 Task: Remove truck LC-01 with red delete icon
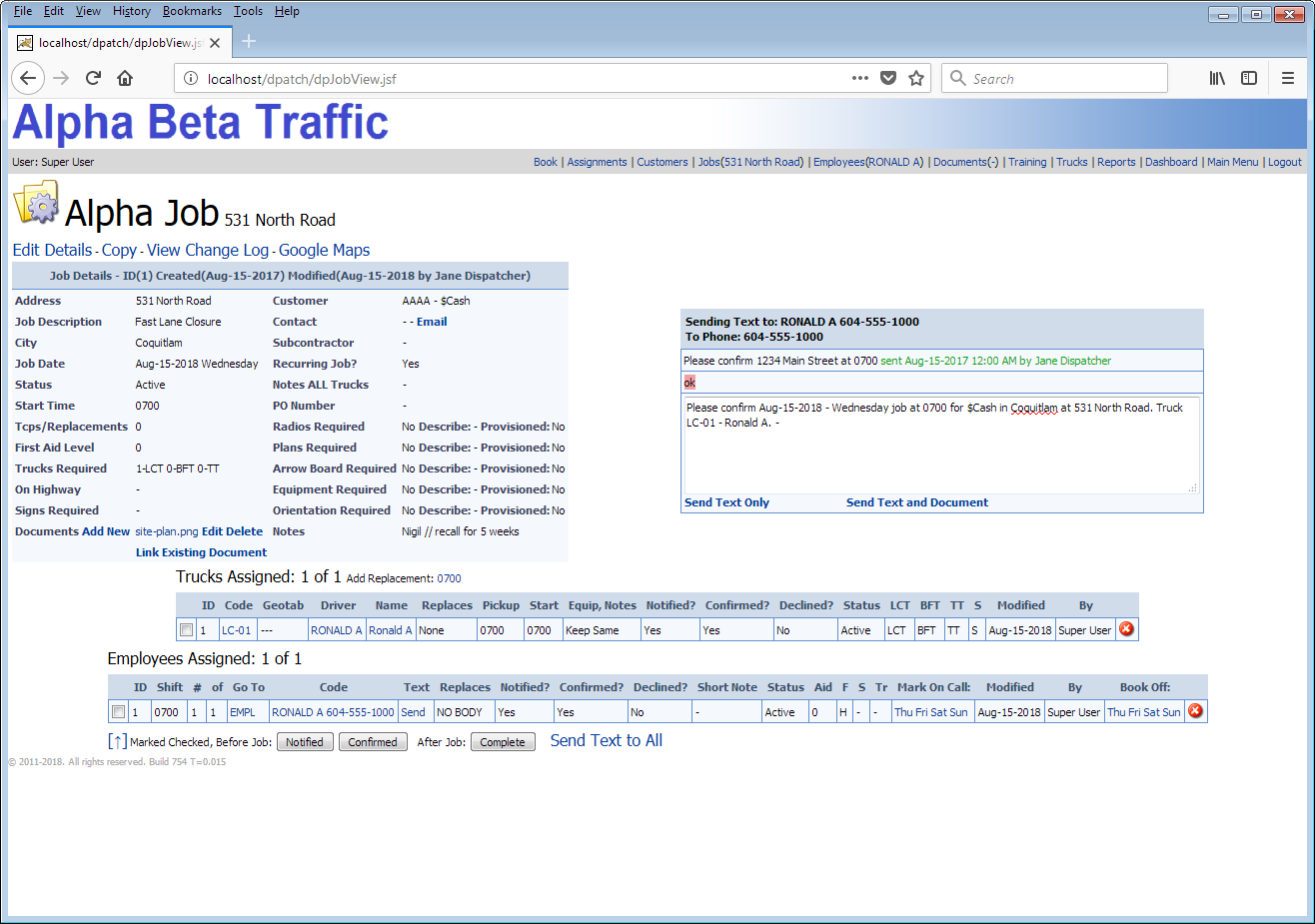(x=1126, y=629)
